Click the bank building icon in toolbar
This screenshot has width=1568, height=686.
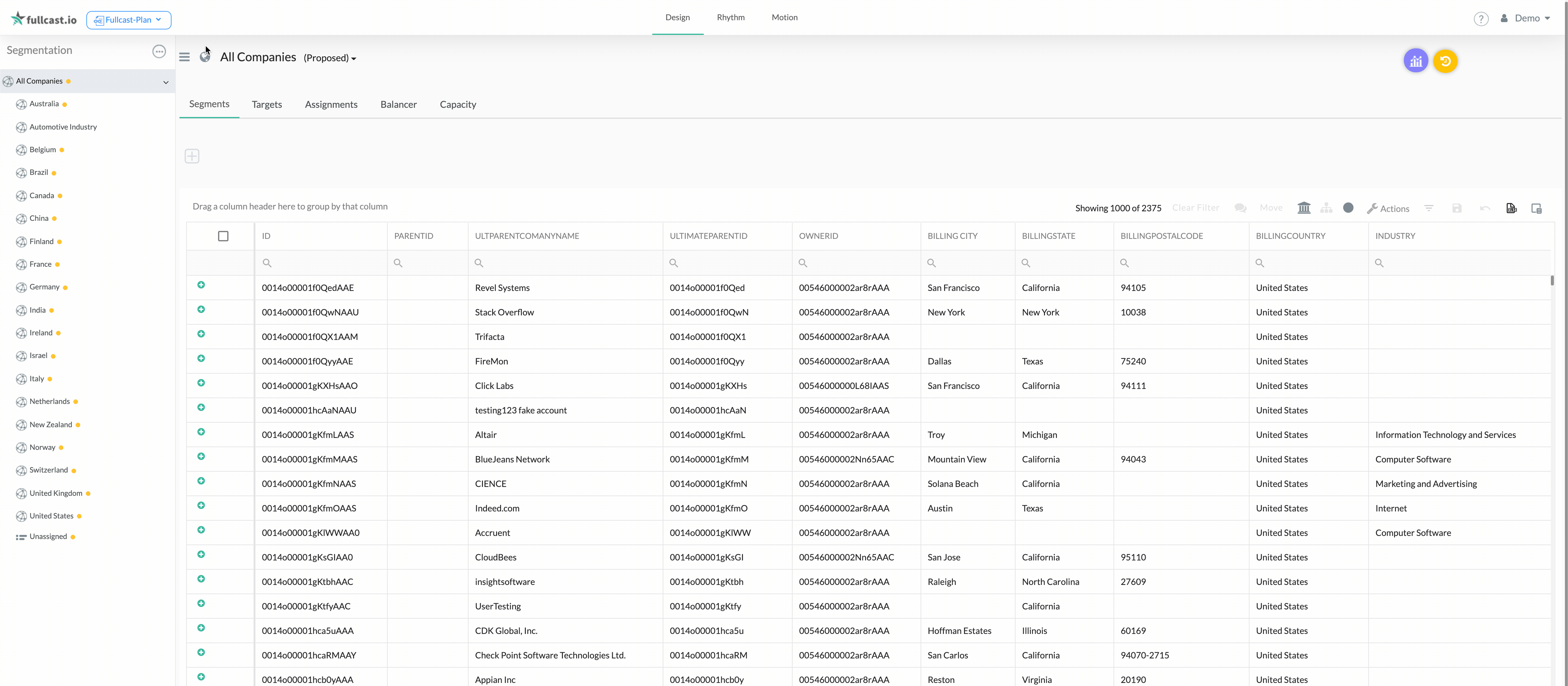point(1303,208)
